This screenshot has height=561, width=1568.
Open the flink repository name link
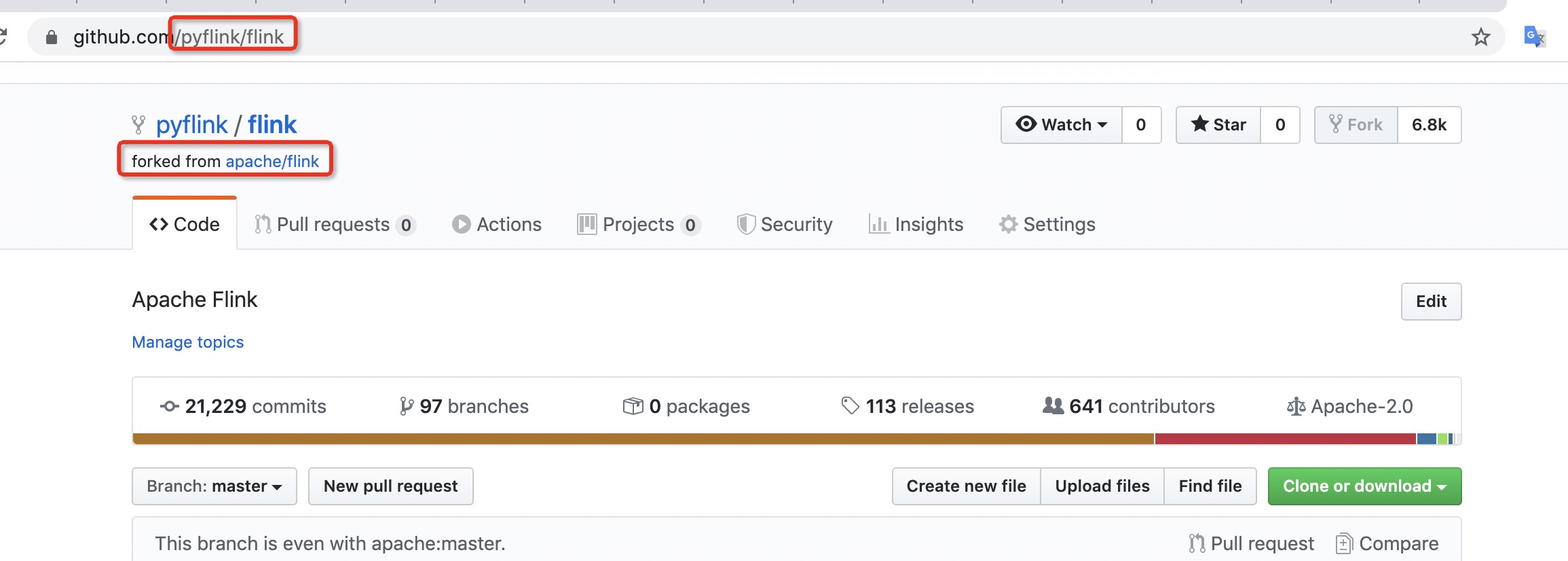point(272,125)
